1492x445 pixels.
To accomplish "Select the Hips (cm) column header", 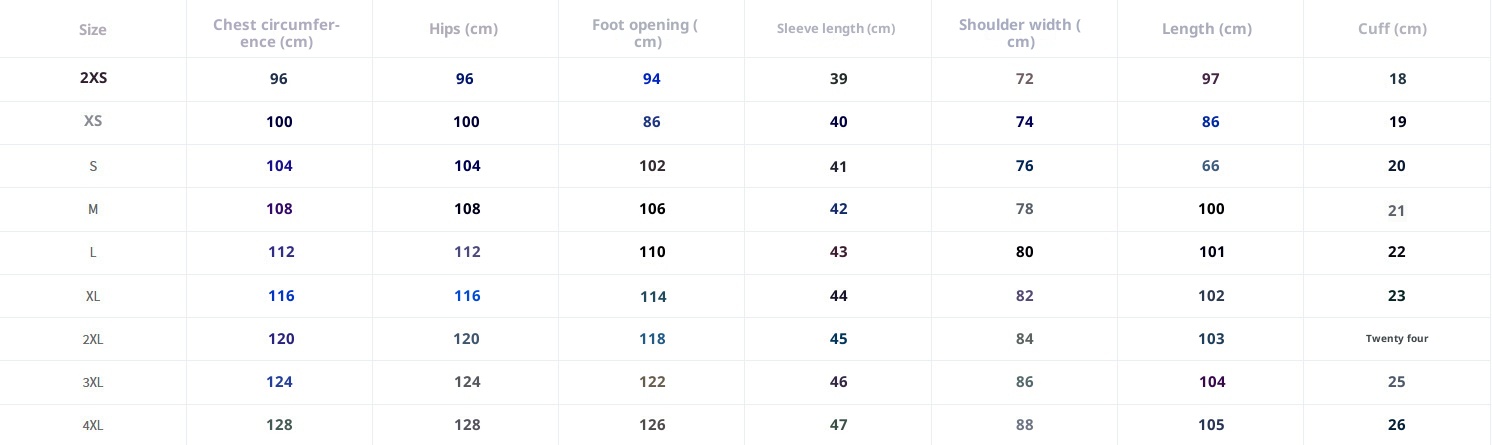I will pos(464,29).
